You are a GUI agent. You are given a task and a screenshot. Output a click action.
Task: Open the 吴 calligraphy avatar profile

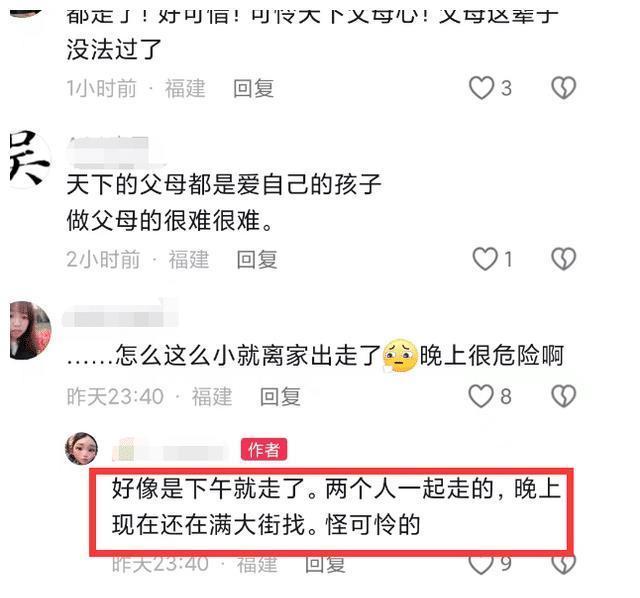[30, 158]
